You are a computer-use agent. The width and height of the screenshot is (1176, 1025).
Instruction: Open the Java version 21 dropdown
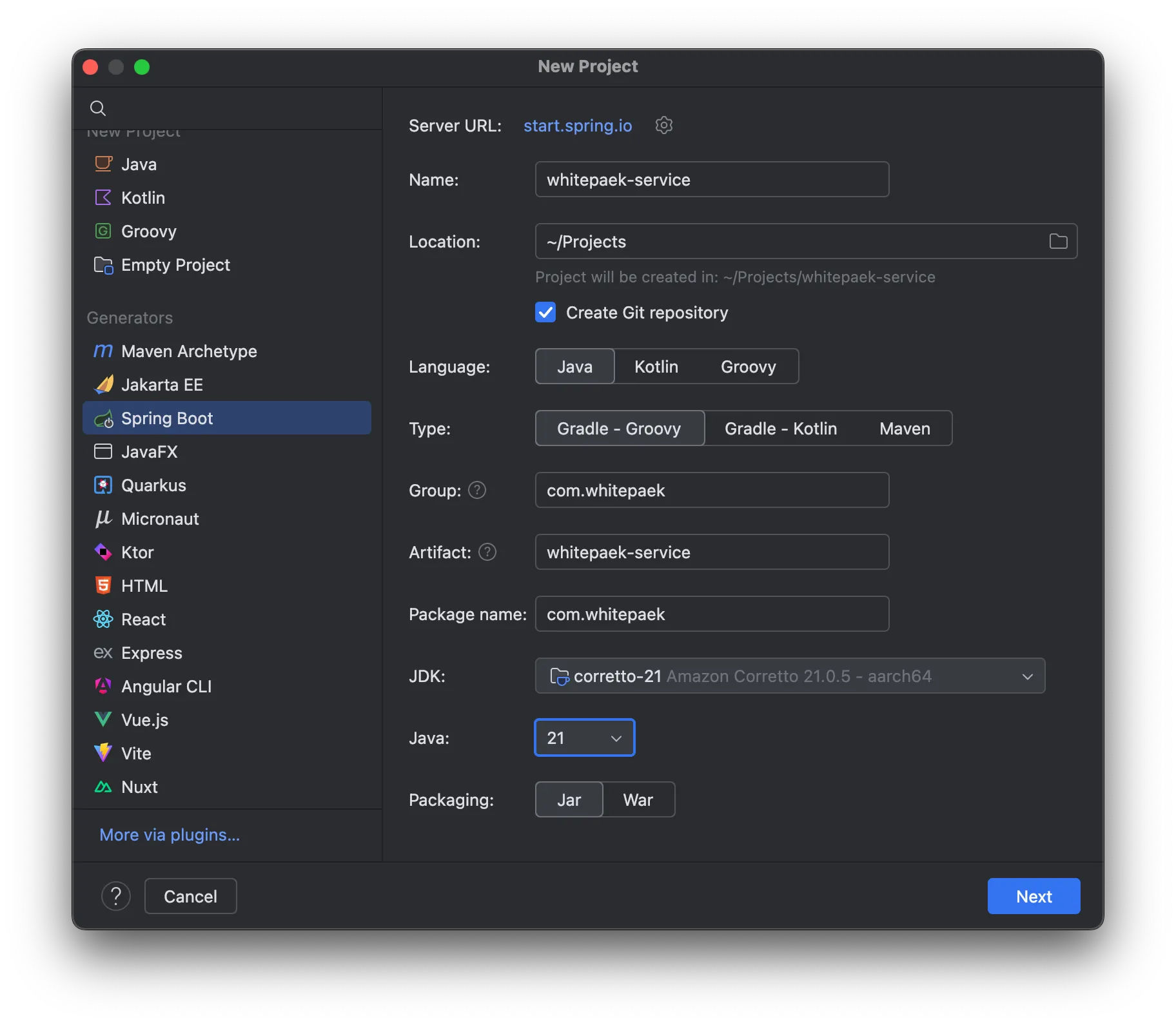click(585, 737)
